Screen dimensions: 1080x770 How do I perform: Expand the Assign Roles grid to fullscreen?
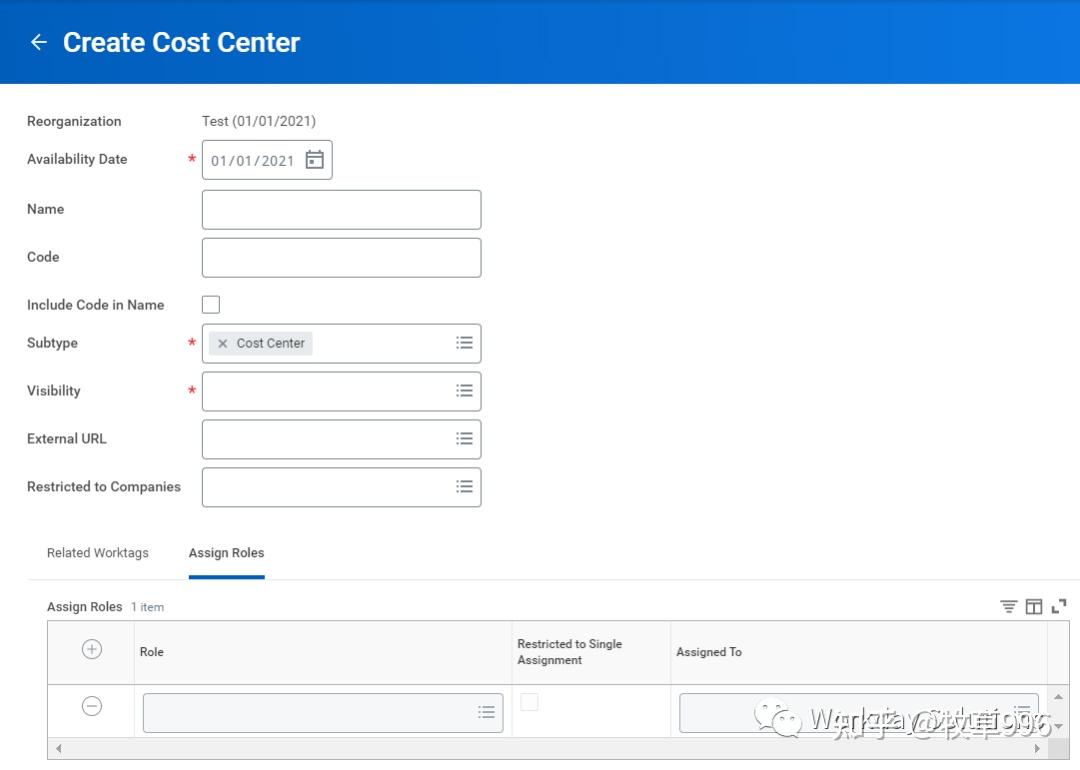click(x=1059, y=605)
